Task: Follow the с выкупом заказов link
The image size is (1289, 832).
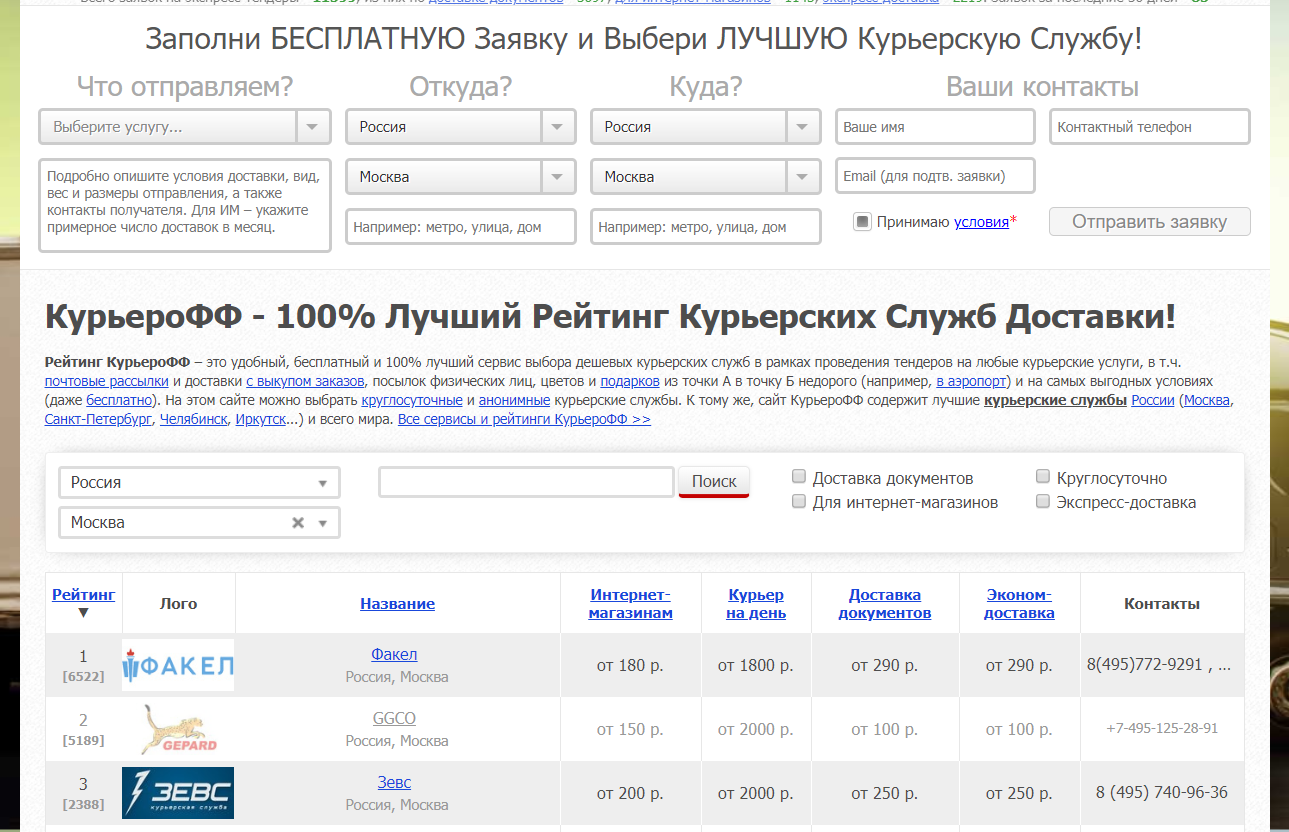Action: click(x=306, y=381)
